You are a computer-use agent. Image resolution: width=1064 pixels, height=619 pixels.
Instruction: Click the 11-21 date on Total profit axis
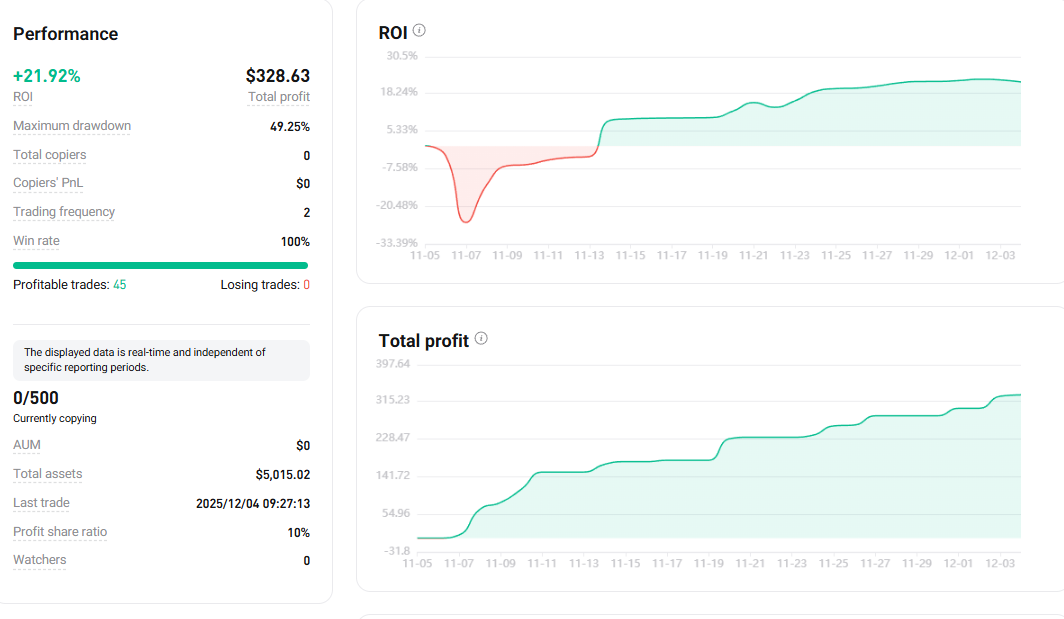pos(750,564)
